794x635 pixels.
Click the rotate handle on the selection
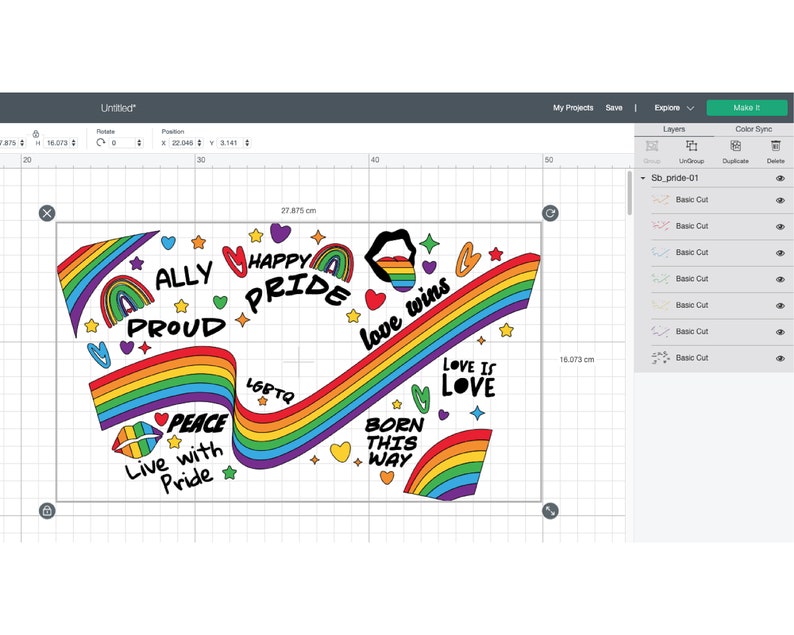coord(550,213)
